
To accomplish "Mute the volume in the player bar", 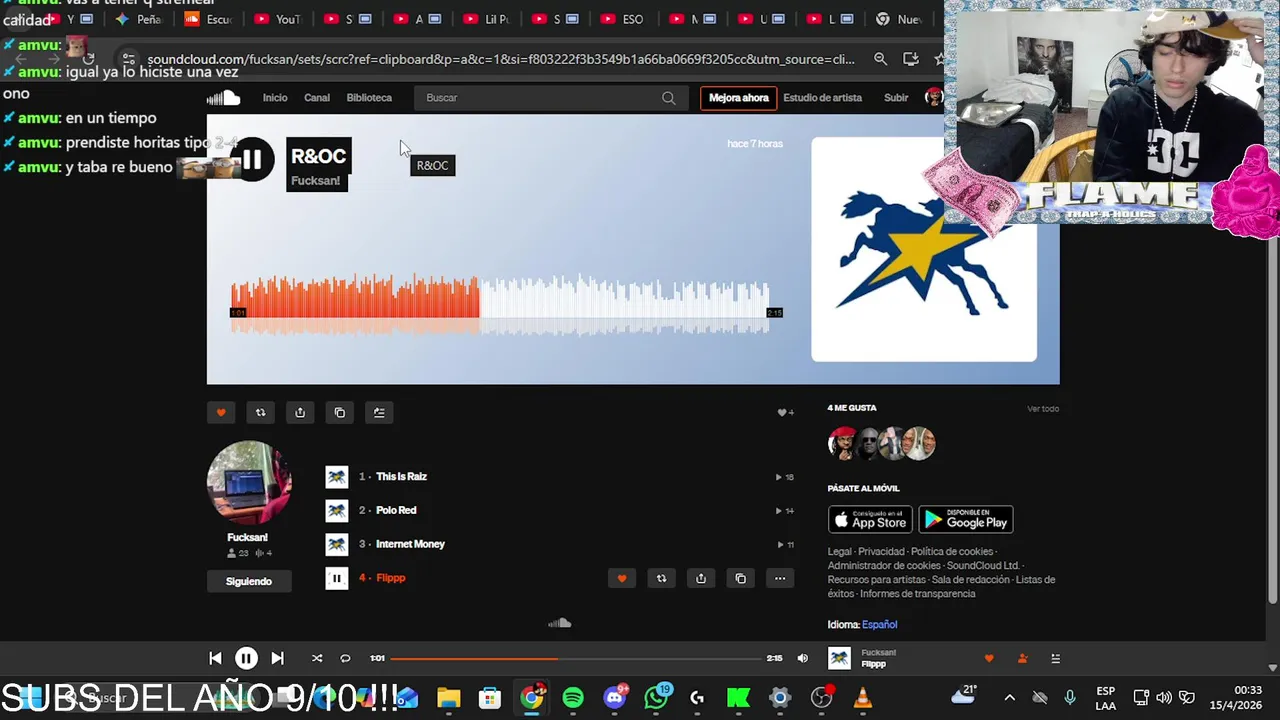I will (x=802, y=658).
